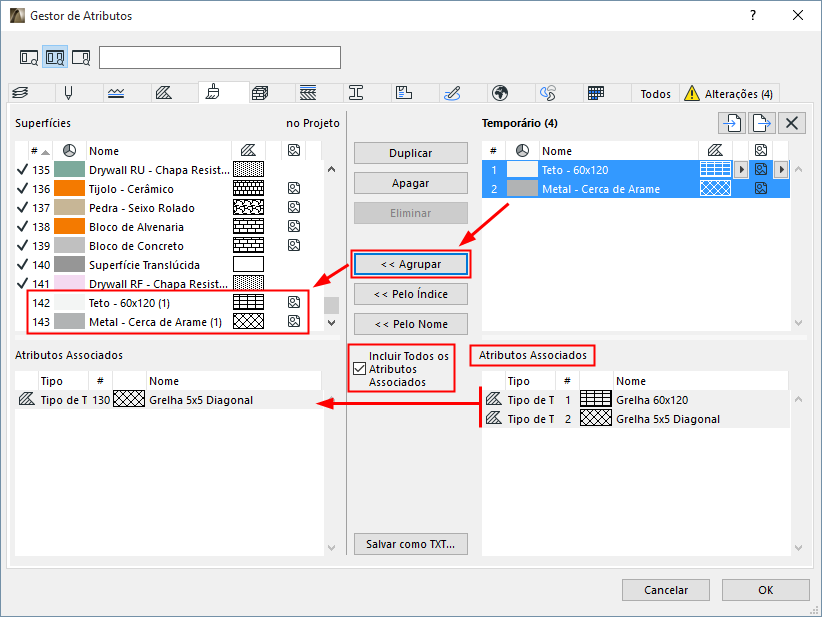The height and width of the screenshot is (617, 822).
Task: Select Grelha 60x120 in temporary associated attributes
Action: 635,400
